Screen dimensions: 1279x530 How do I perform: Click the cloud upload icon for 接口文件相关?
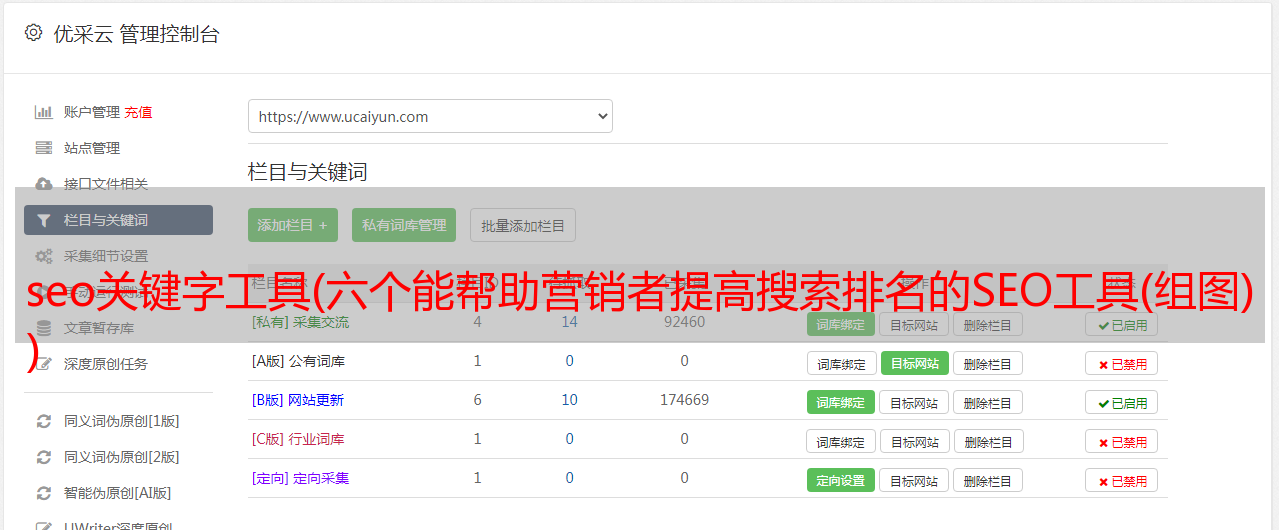pos(44,184)
